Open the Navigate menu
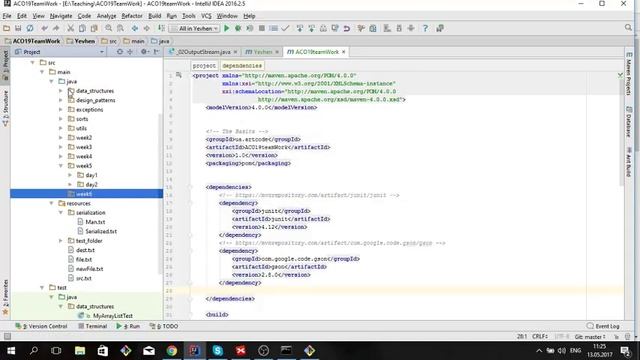Image resolution: width=640 pixels, height=360 pixels. pyautogui.click(x=61, y=16)
